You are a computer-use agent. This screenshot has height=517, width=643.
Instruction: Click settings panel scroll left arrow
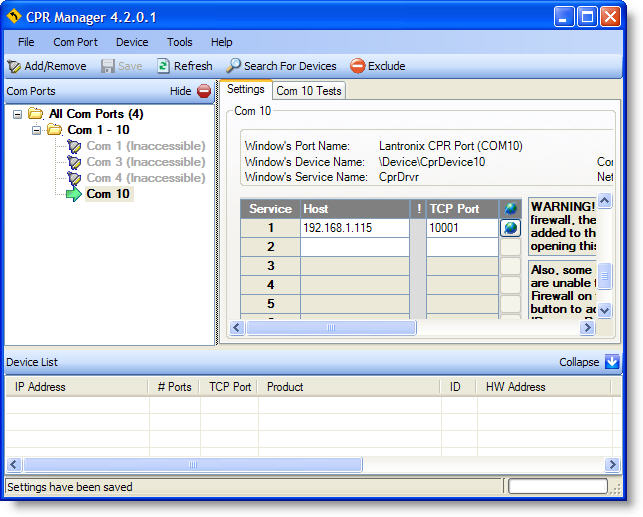click(237, 327)
